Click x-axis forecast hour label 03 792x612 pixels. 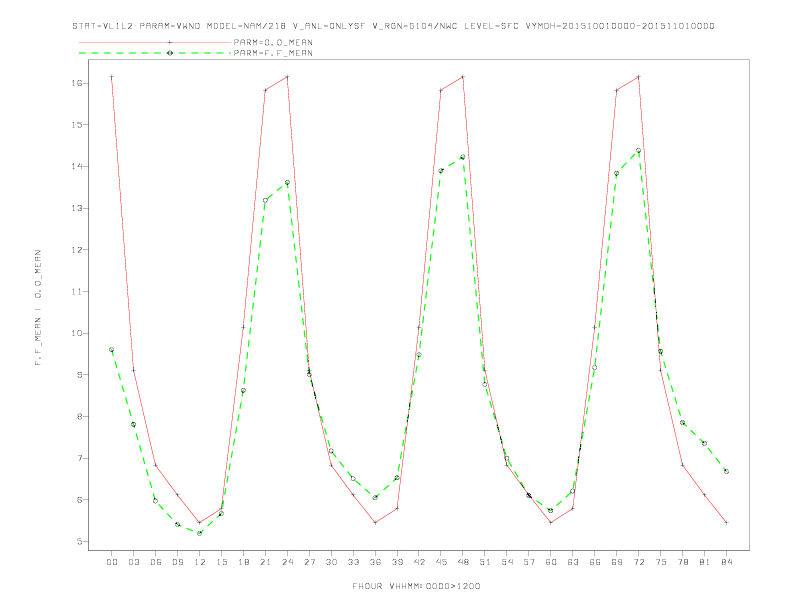point(133,562)
